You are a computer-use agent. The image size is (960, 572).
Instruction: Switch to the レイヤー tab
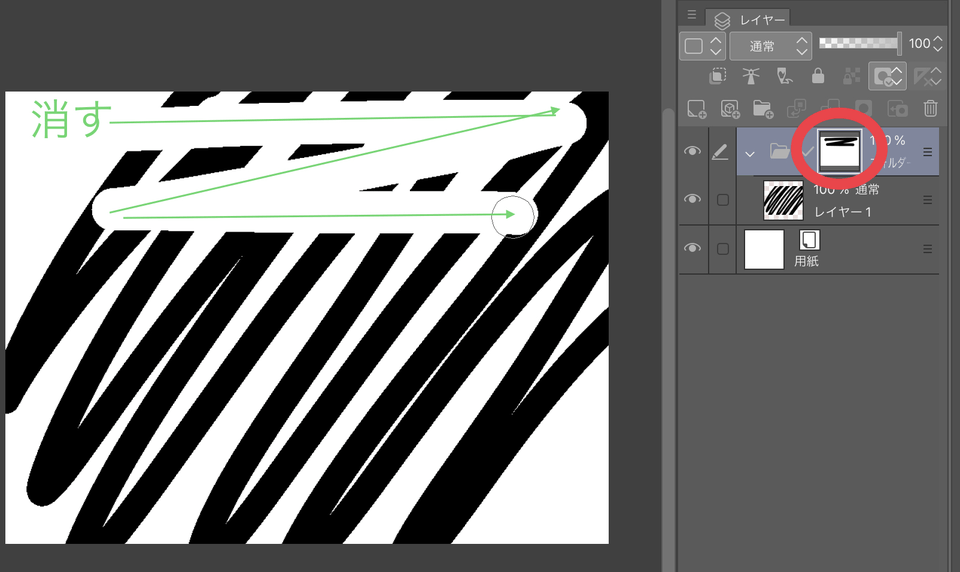(749, 20)
